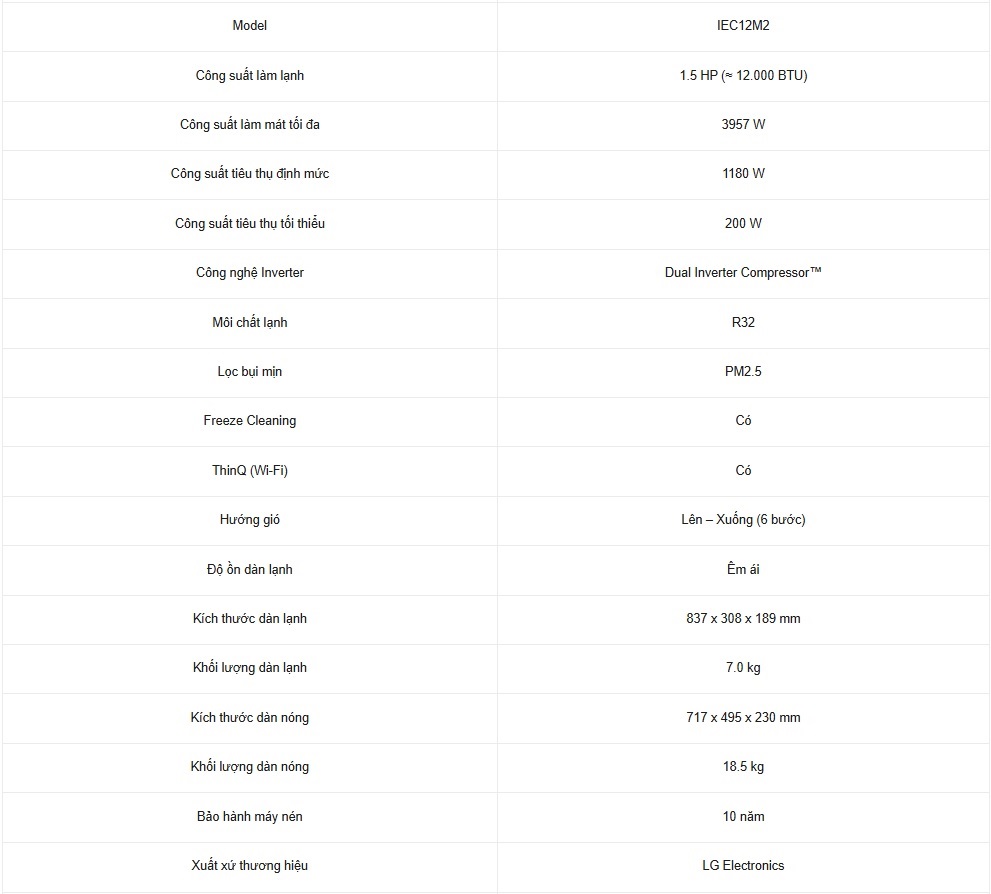
Task: Select the 3957 W max cooling value
Action: coord(743,124)
